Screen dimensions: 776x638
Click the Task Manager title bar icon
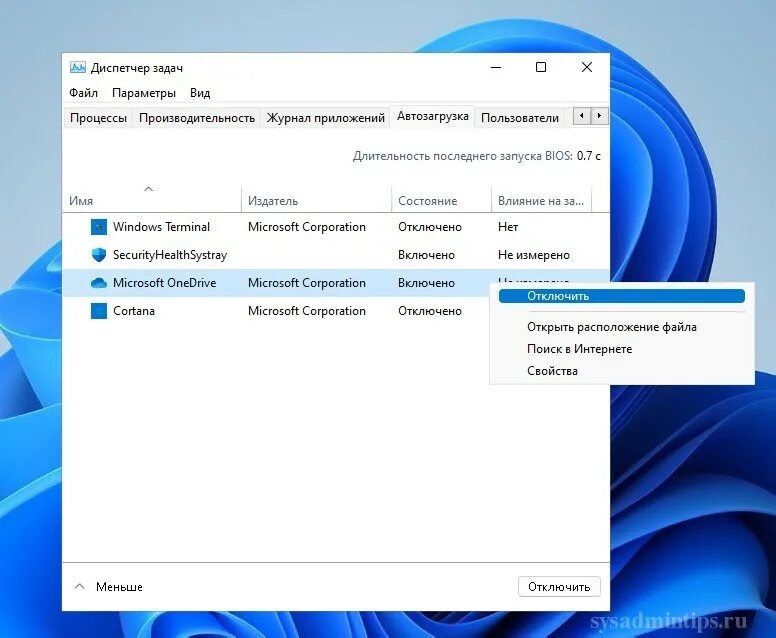pos(77,67)
